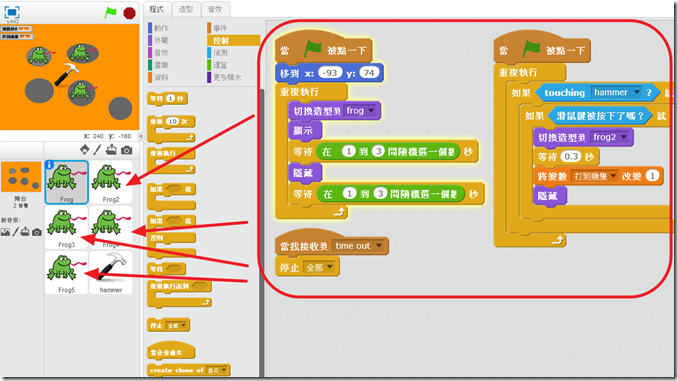Screen dimensions: 678x381
Task: Click the green flag to start
Action: pos(111,13)
